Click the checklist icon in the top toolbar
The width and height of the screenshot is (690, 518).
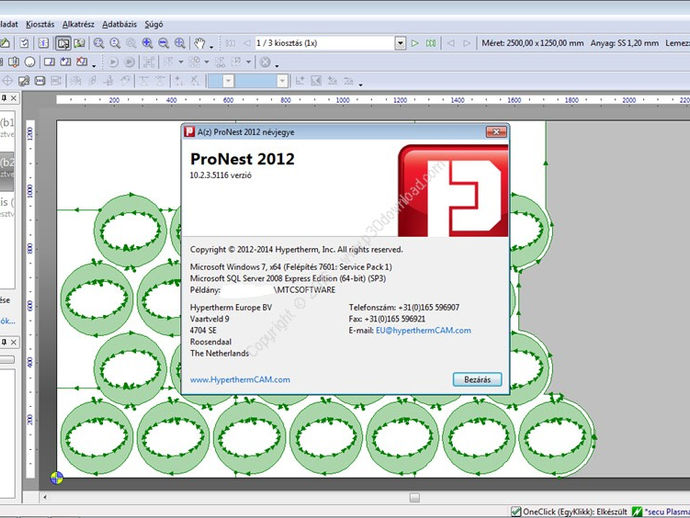pos(25,43)
